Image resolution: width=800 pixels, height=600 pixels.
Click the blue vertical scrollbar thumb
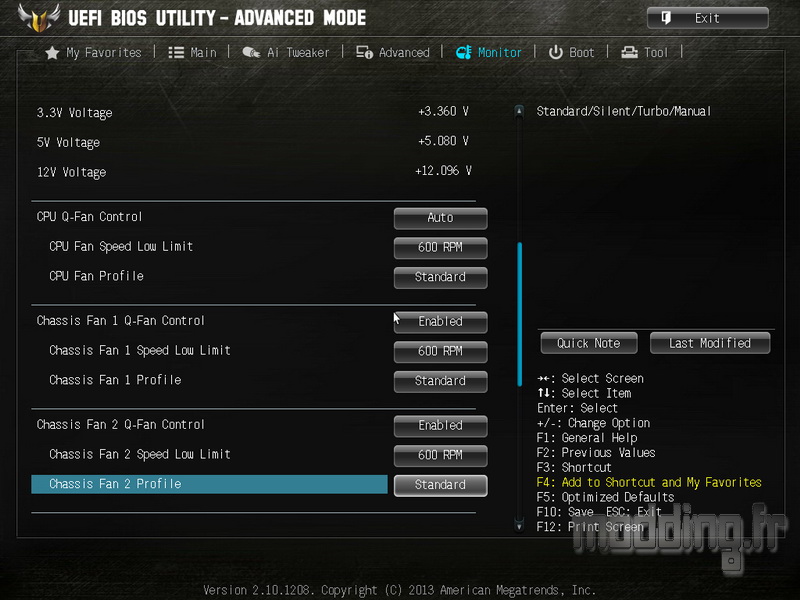[x=519, y=314]
